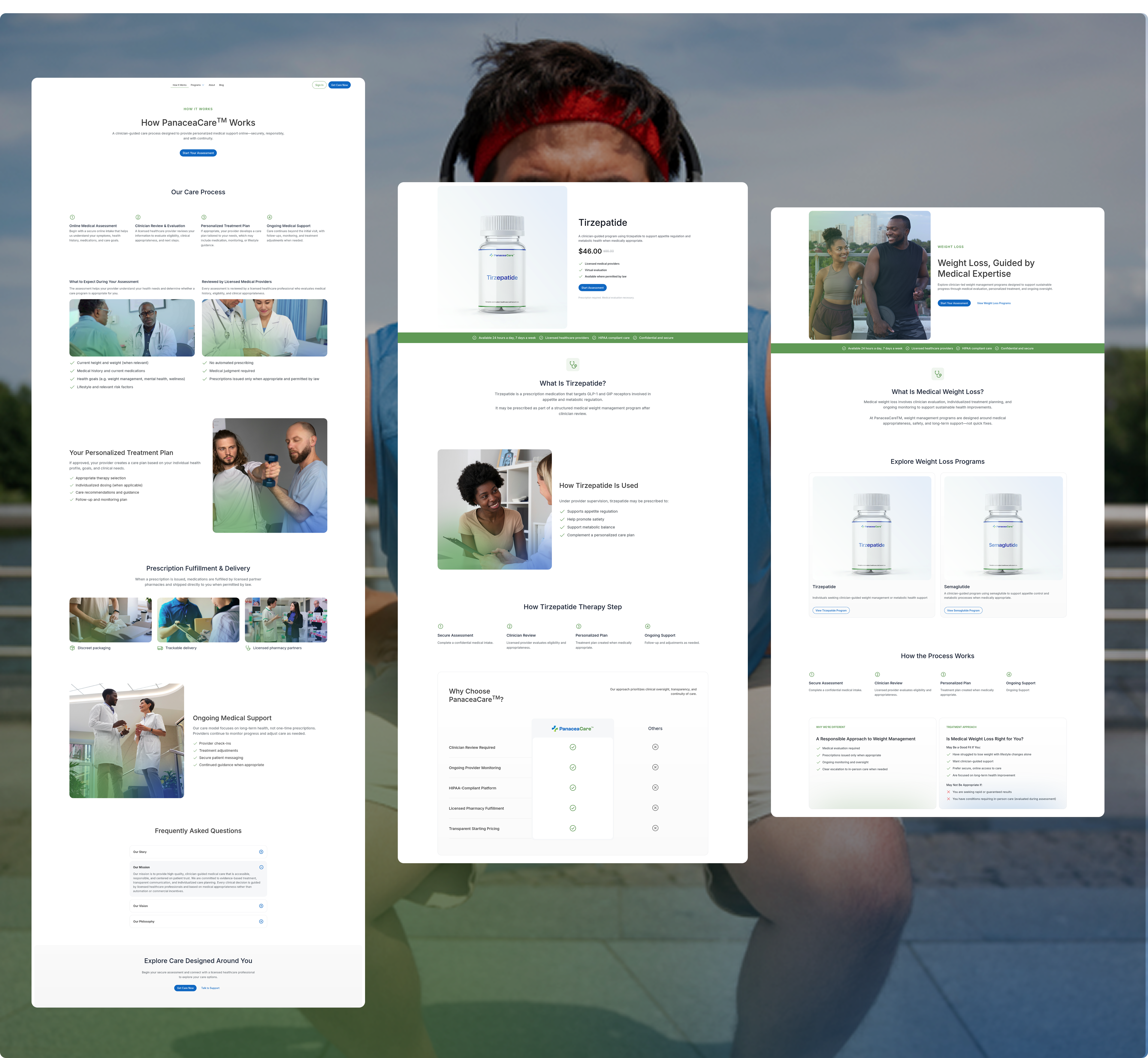Click the stethoscope icon above What Is Tirzepatide?
The width and height of the screenshot is (1148, 1058).
572,365
